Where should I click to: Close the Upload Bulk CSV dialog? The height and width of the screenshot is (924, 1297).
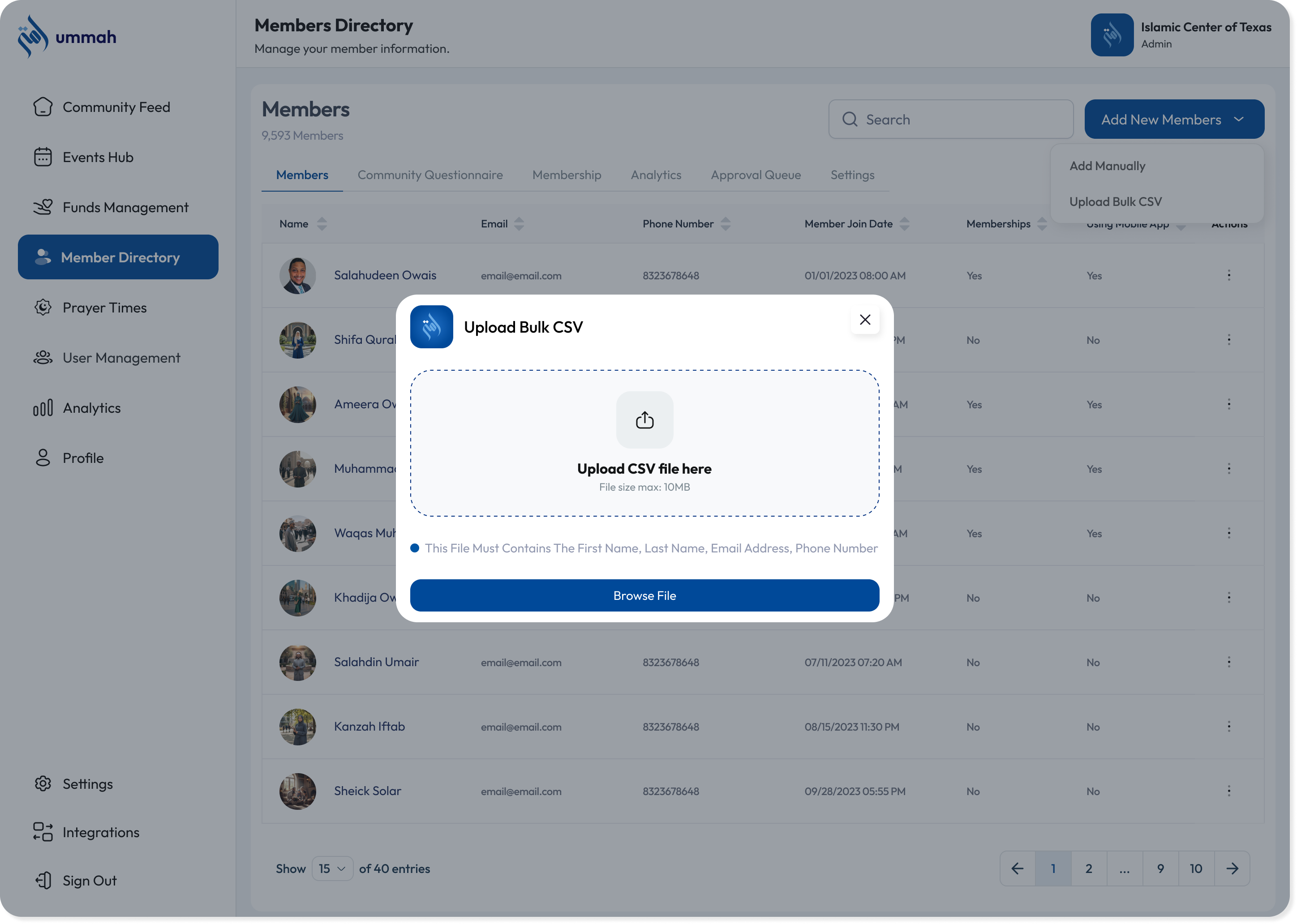point(865,320)
